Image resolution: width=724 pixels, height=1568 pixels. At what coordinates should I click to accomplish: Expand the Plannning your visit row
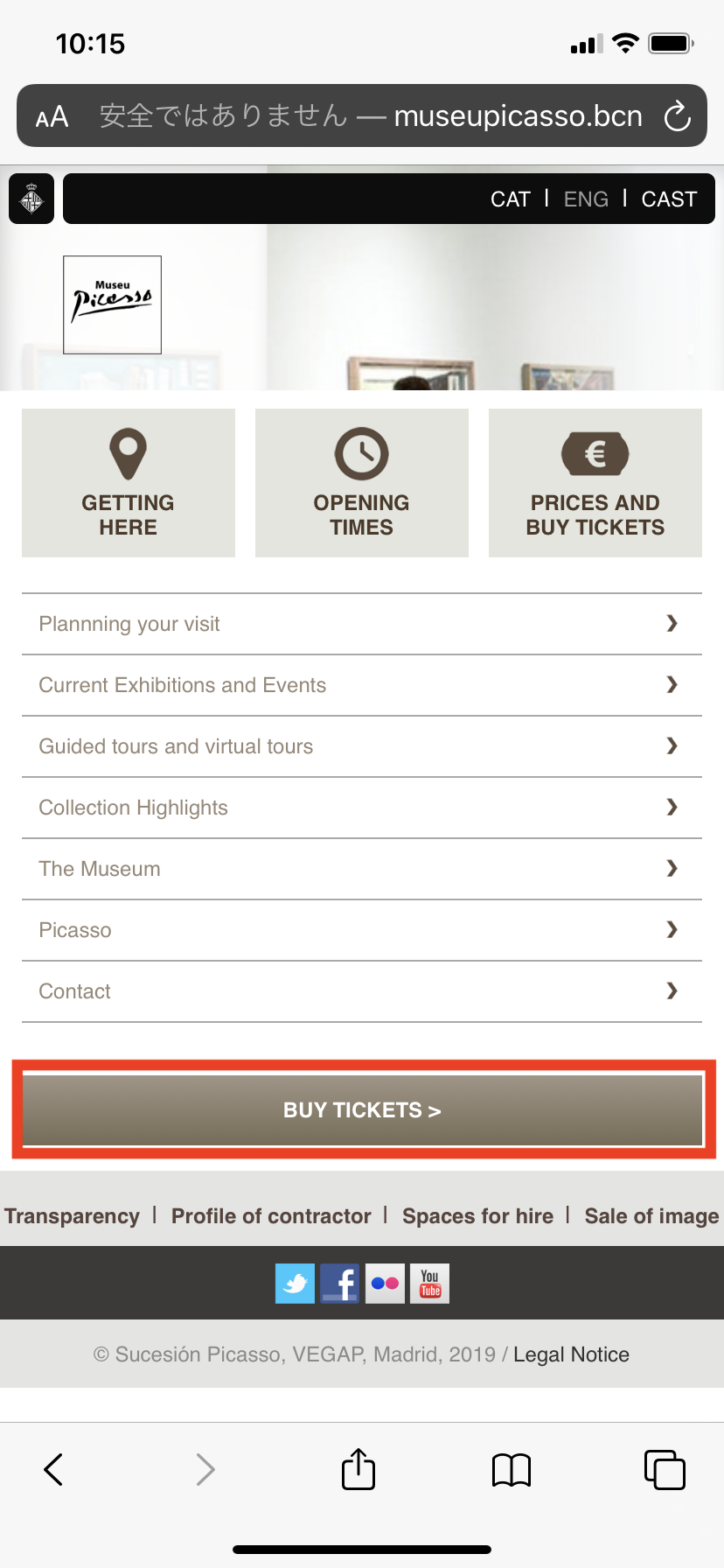(x=362, y=624)
